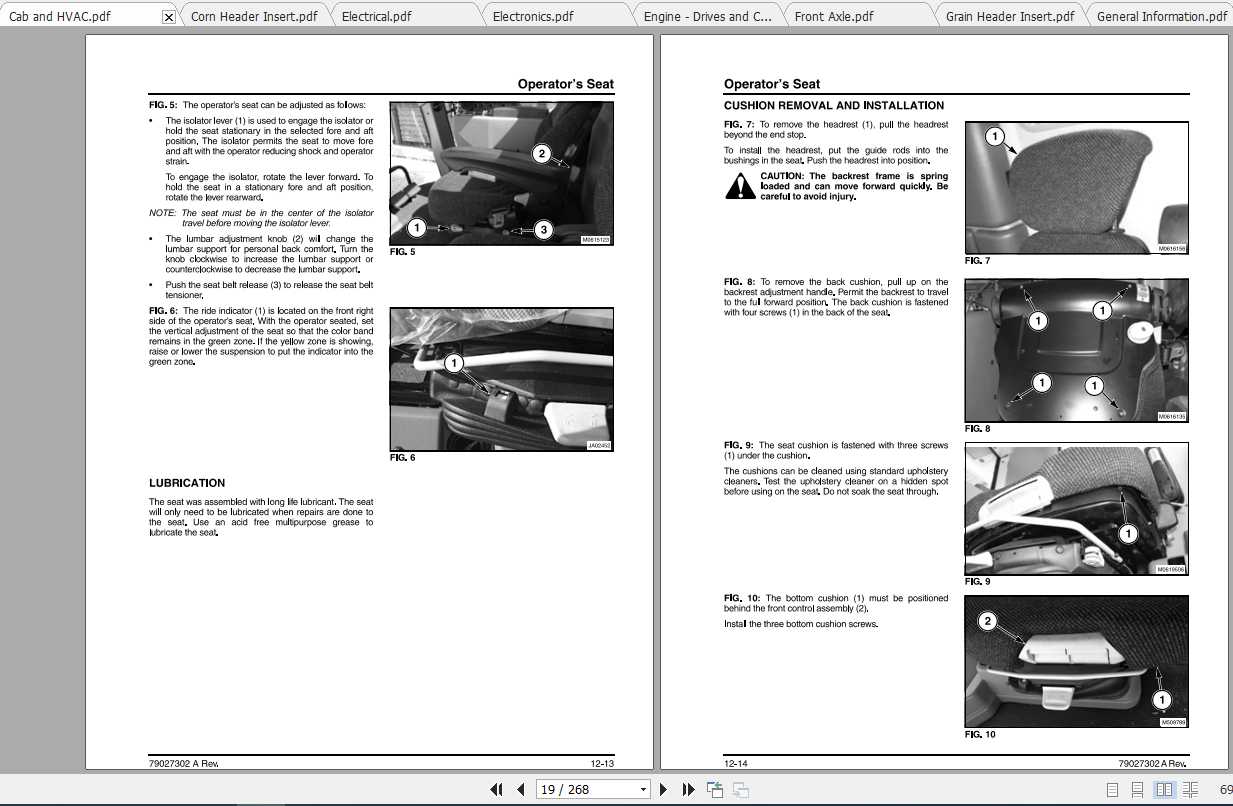Switch to continuous page view
Viewport: 1233px width, 806px height.
click(x=1138, y=790)
